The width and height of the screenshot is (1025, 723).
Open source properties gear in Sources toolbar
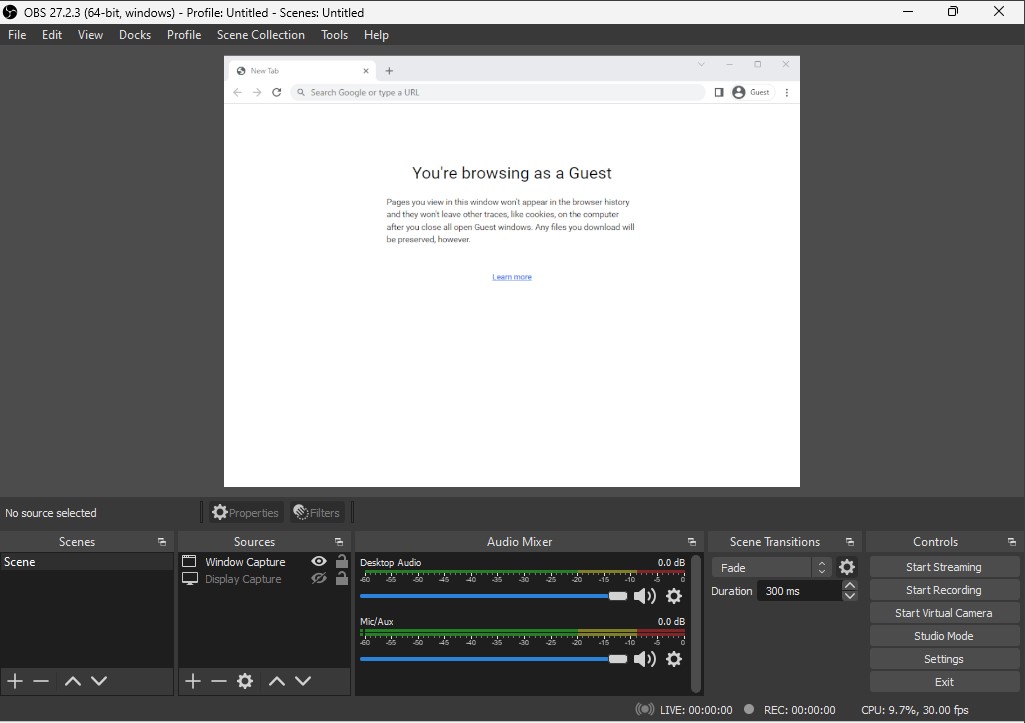click(245, 681)
